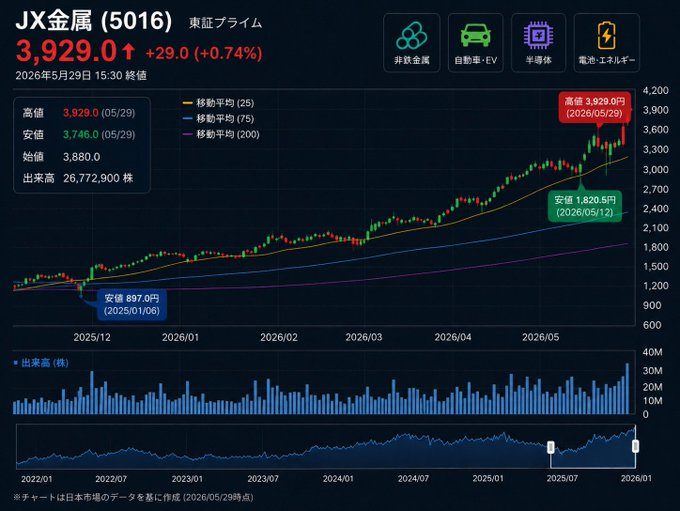Click the date 2026年5月29日 15:30 終値
Viewport: 680px width, 511px height.
tap(81, 75)
